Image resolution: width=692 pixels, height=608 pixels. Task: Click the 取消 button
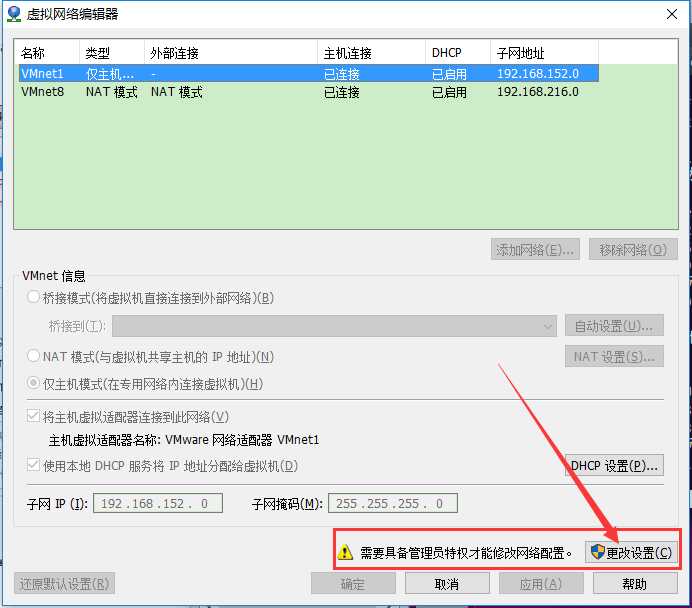click(x=447, y=584)
